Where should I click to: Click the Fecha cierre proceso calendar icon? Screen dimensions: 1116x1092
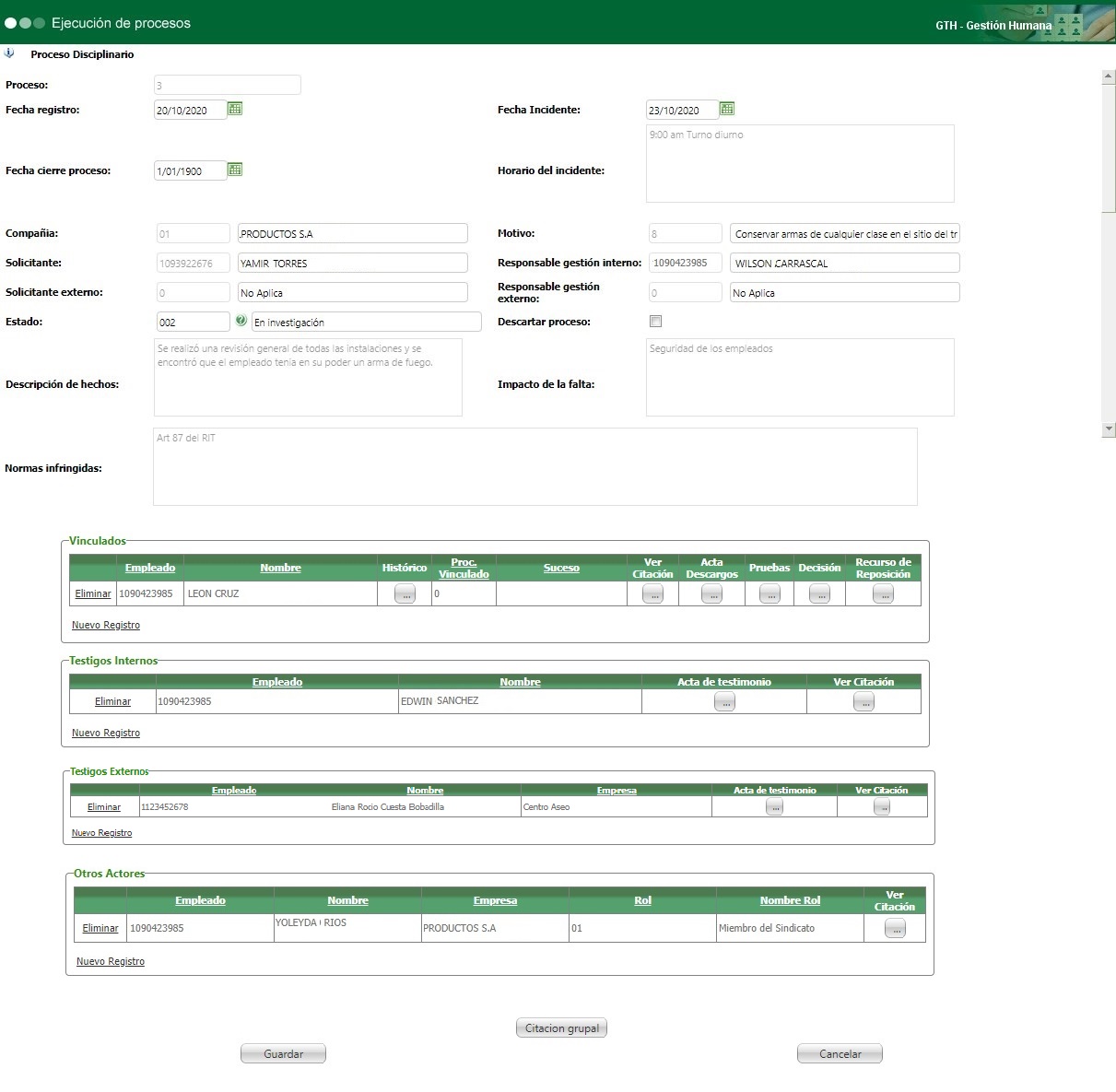coord(235,170)
